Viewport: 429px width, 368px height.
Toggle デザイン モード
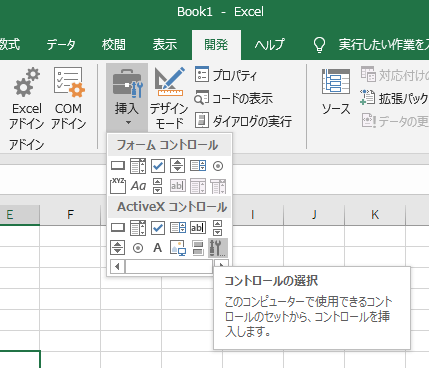[169, 97]
